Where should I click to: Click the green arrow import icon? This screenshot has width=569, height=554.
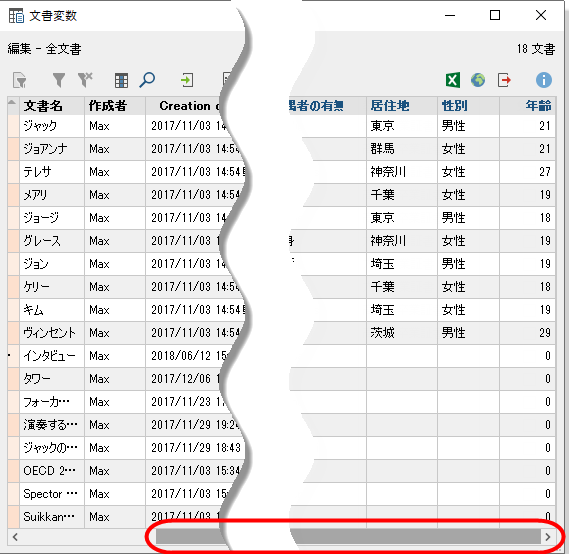(187, 80)
